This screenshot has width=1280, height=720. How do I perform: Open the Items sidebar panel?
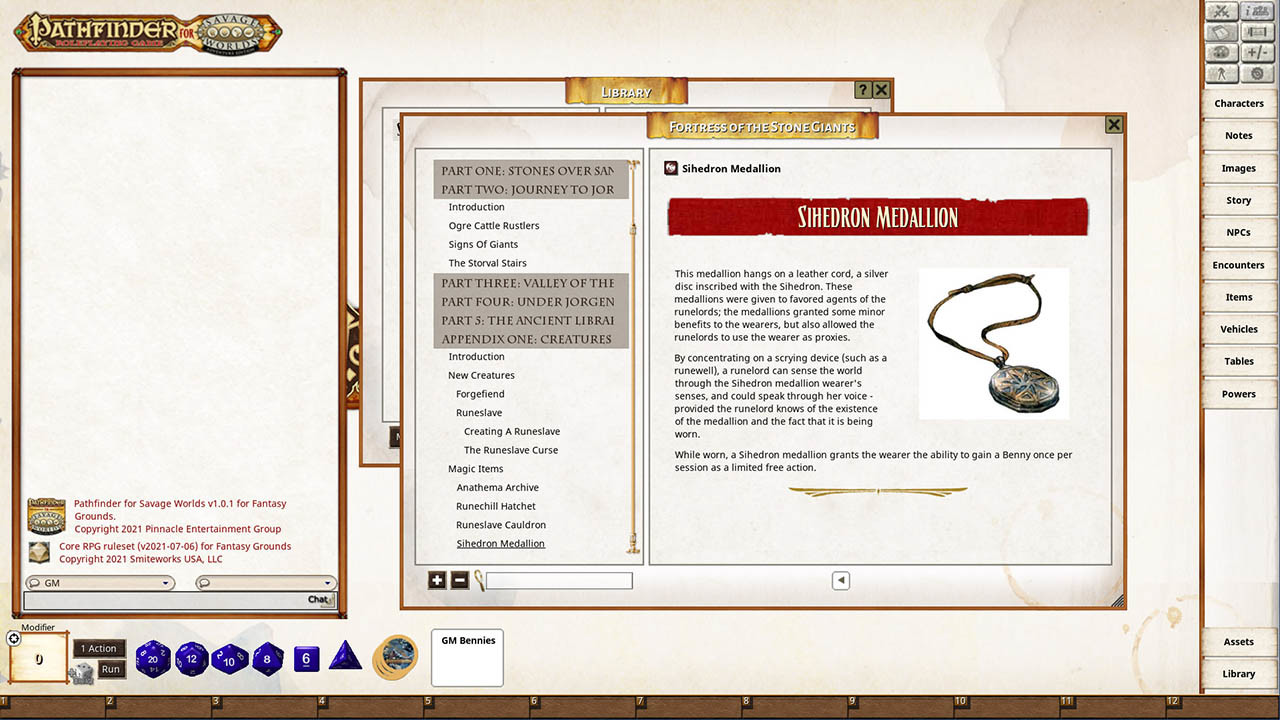click(1239, 296)
